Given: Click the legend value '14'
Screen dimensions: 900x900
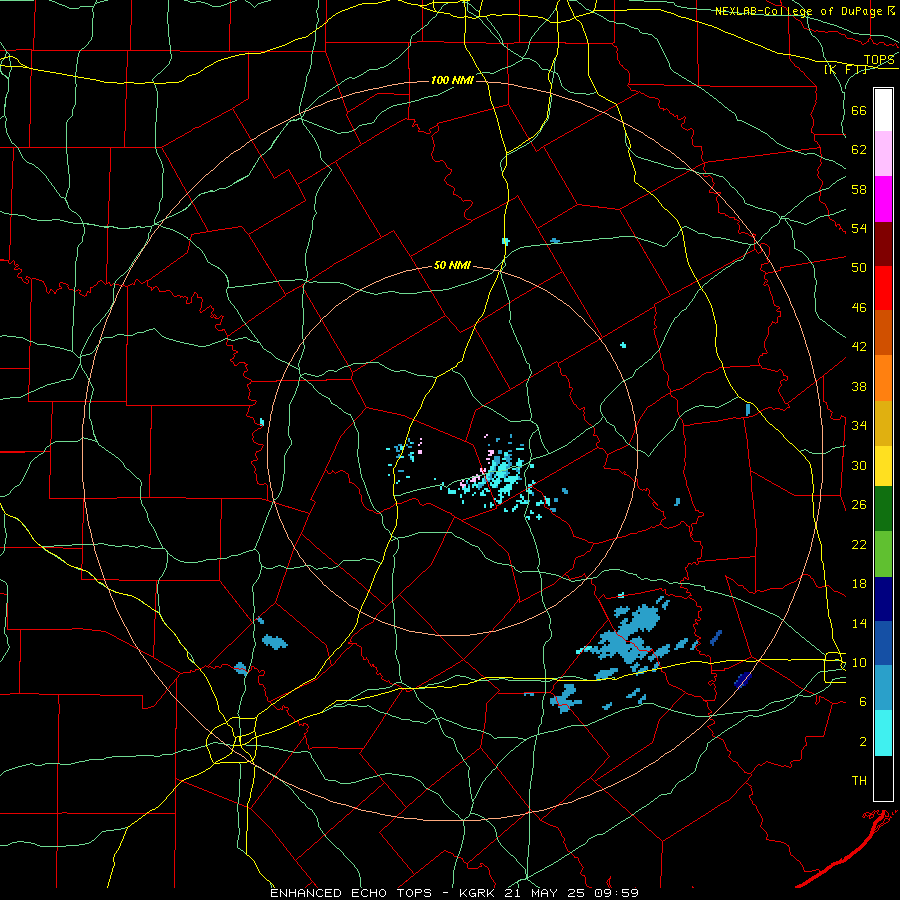Looking at the screenshot, I should [859, 623].
